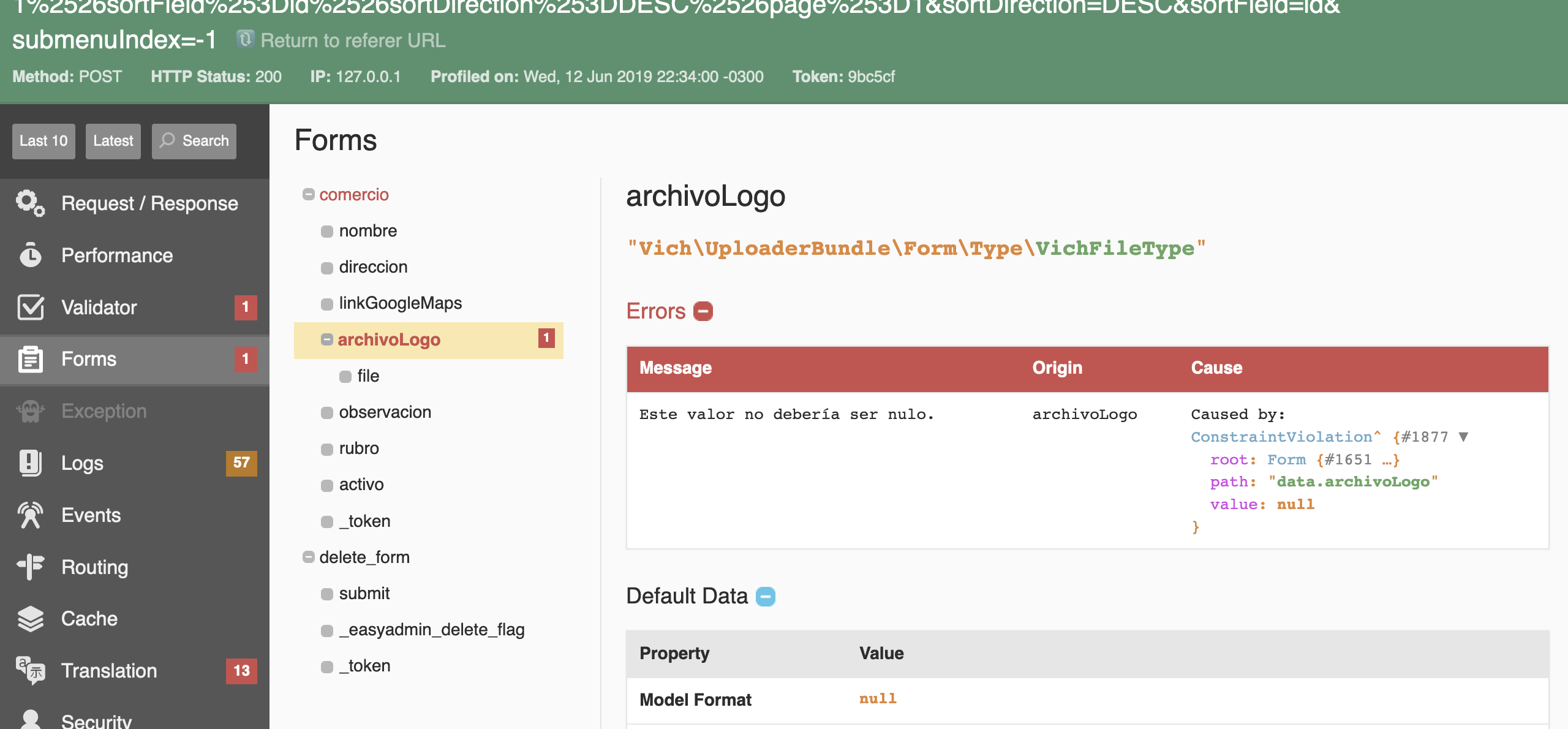The image size is (1568, 729).
Task: Open the Cache panel
Action: click(x=135, y=619)
